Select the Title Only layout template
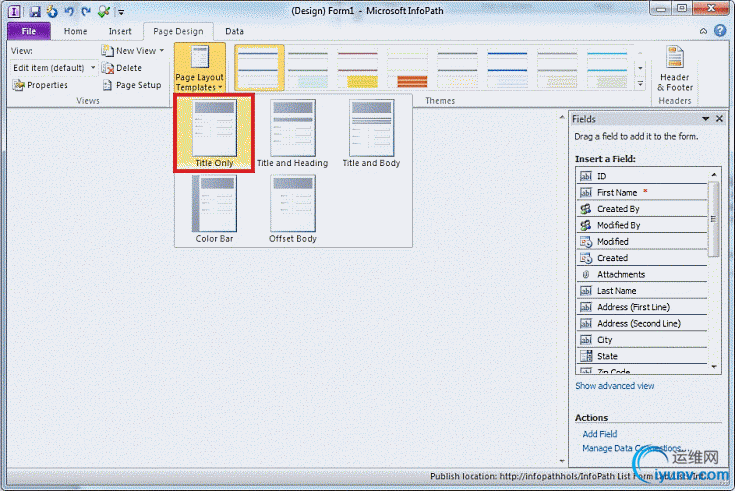The image size is (735, 491). coord(214,131)
